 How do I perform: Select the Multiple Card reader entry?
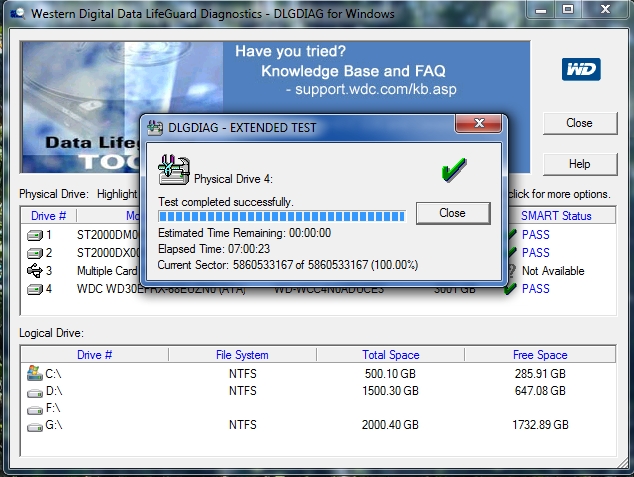[107, 271]
